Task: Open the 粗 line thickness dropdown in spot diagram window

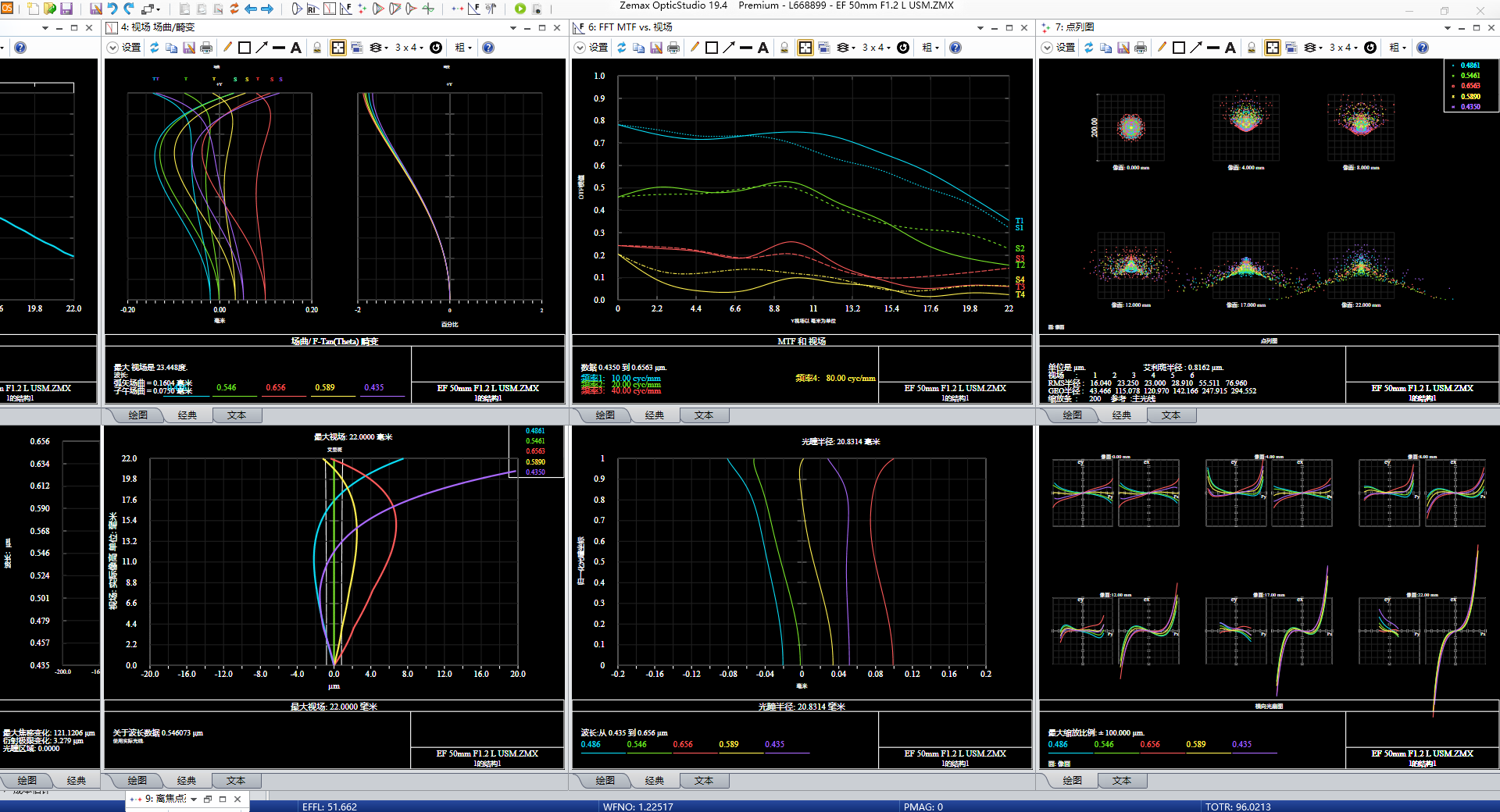Action: click(1397, 48)
